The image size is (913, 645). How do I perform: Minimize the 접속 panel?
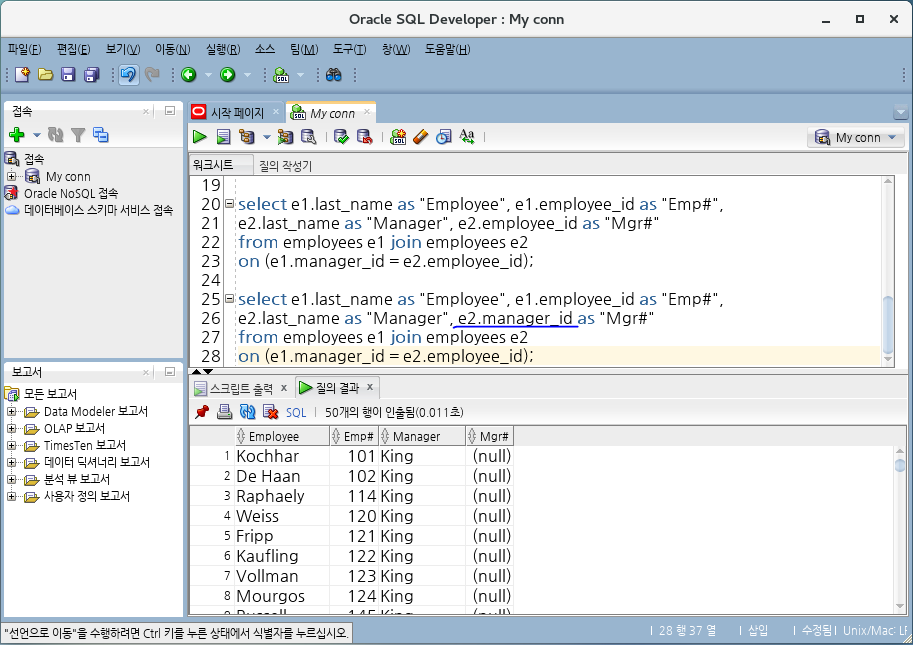coord(170,111)
